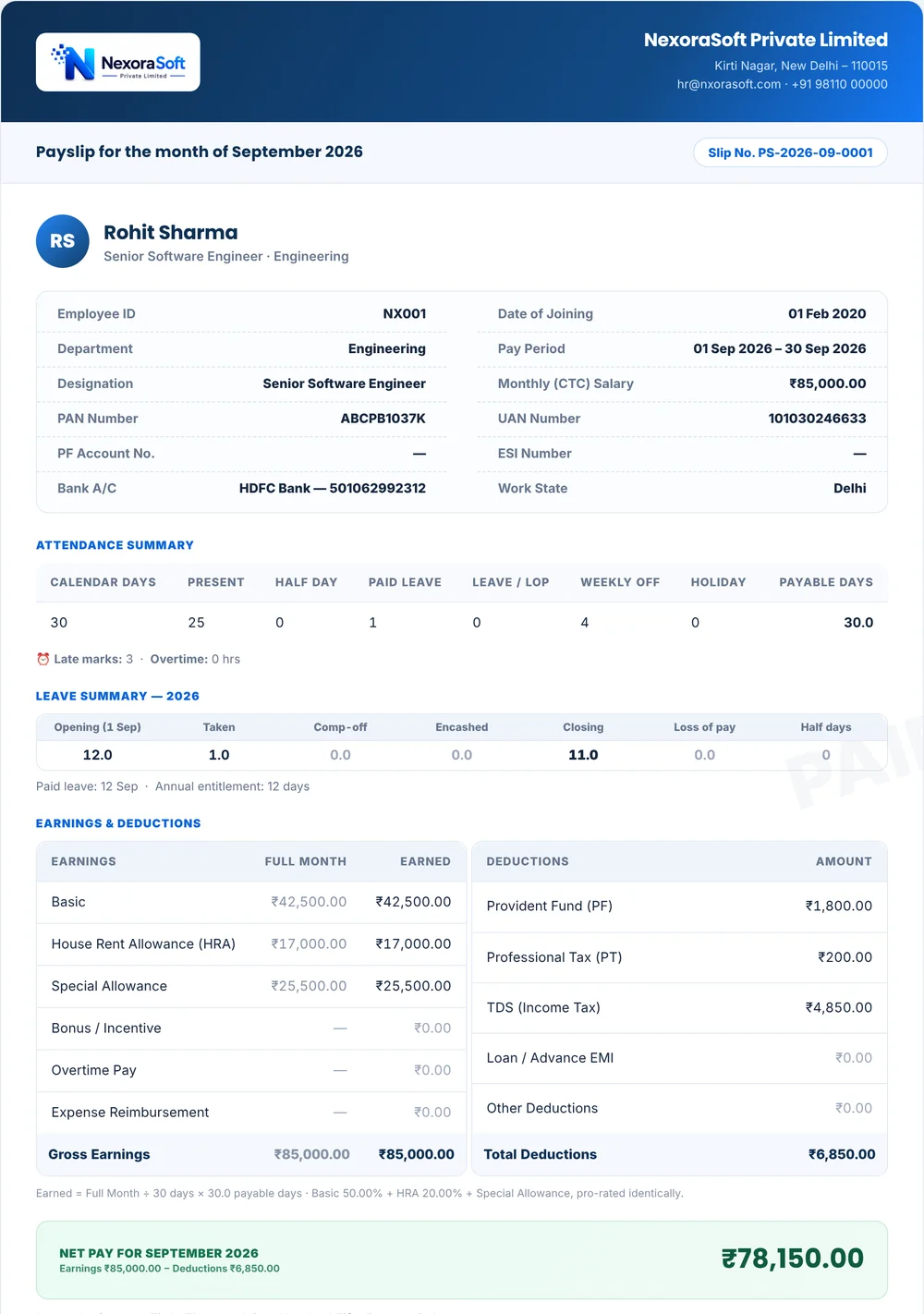
Task: Click the NexoraSoft company logo
Action: pyautogui.click(x=117, y=62)
